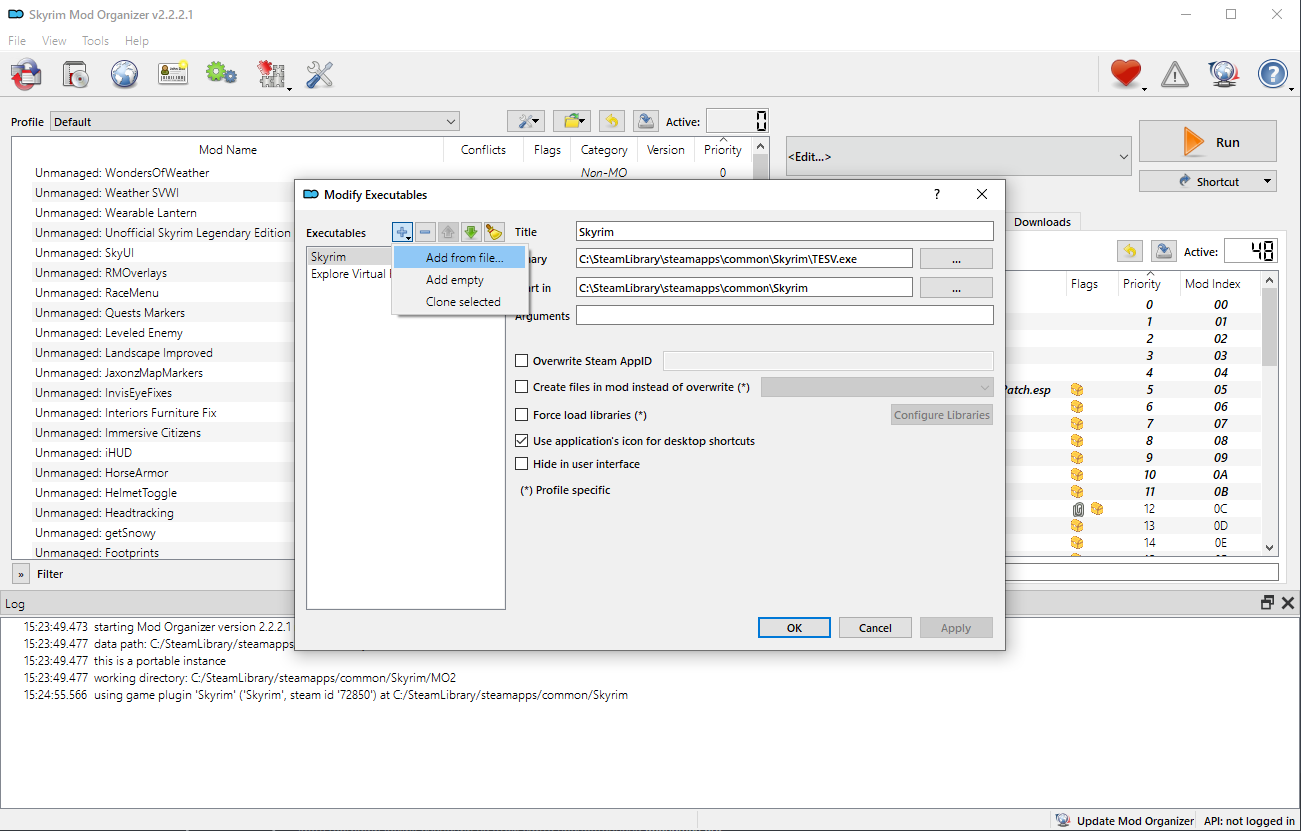Open the Profile dropdown set to Default
Viewport: 1301px width, 831px height.
pyautogui.click(x=254, y=122)
